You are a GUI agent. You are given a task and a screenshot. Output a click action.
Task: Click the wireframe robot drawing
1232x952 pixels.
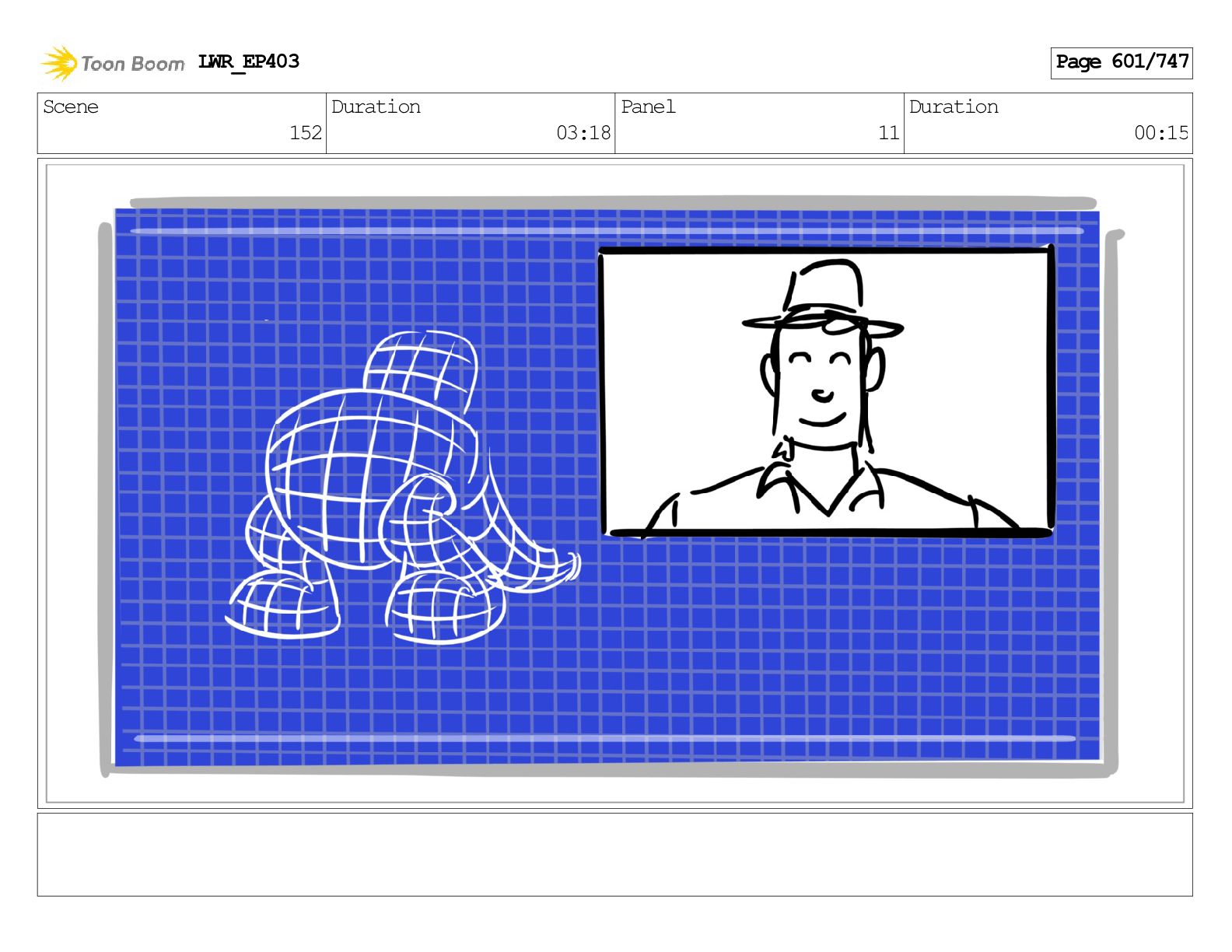pyautogui.click(x=402, y=488)
